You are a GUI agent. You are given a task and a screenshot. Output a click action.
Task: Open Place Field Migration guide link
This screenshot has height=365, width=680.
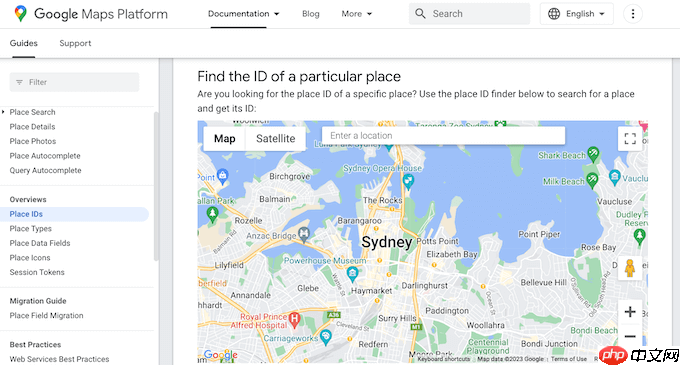coord(46,316)
